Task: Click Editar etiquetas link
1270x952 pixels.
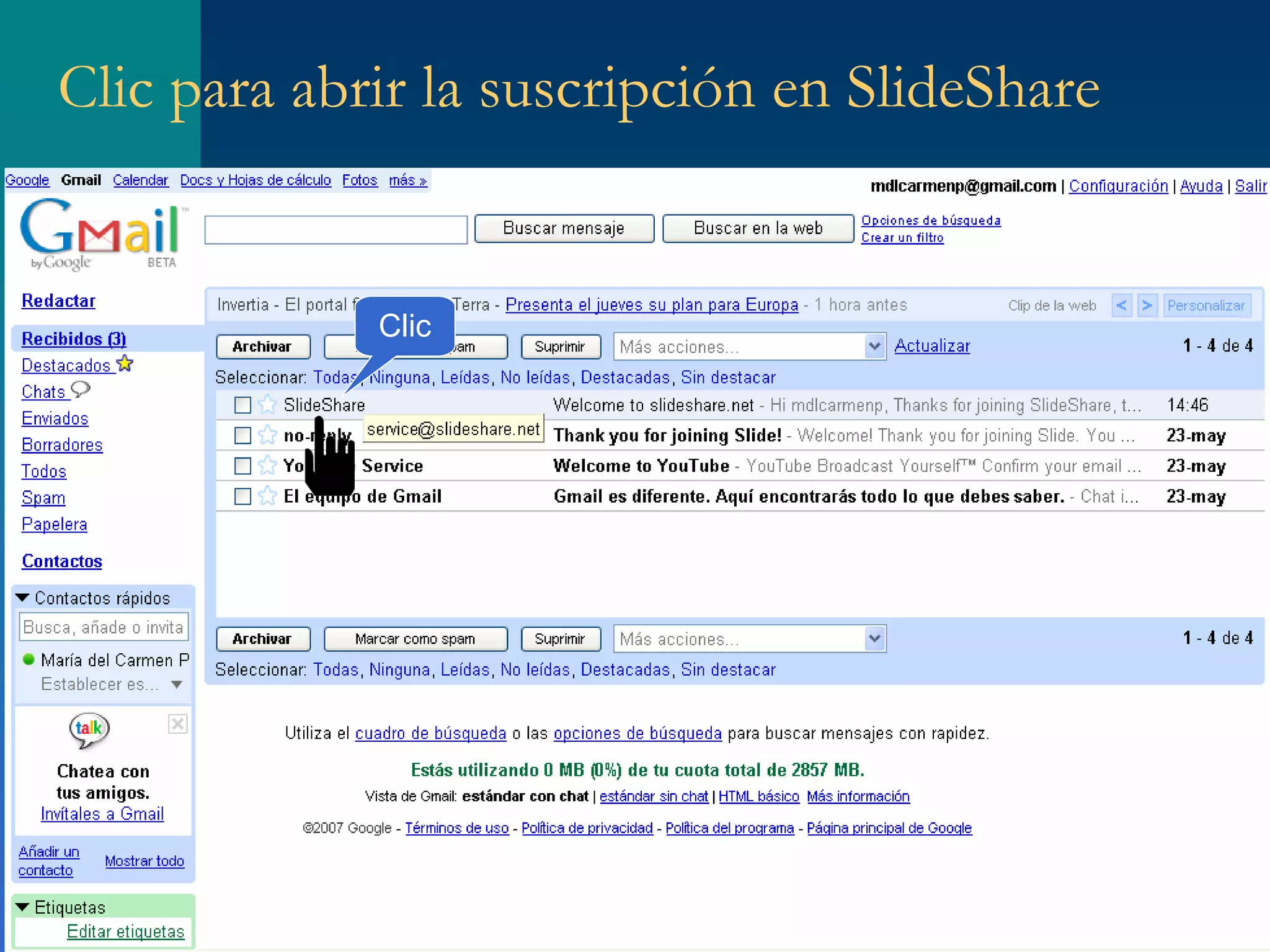Action: [126, 932]
